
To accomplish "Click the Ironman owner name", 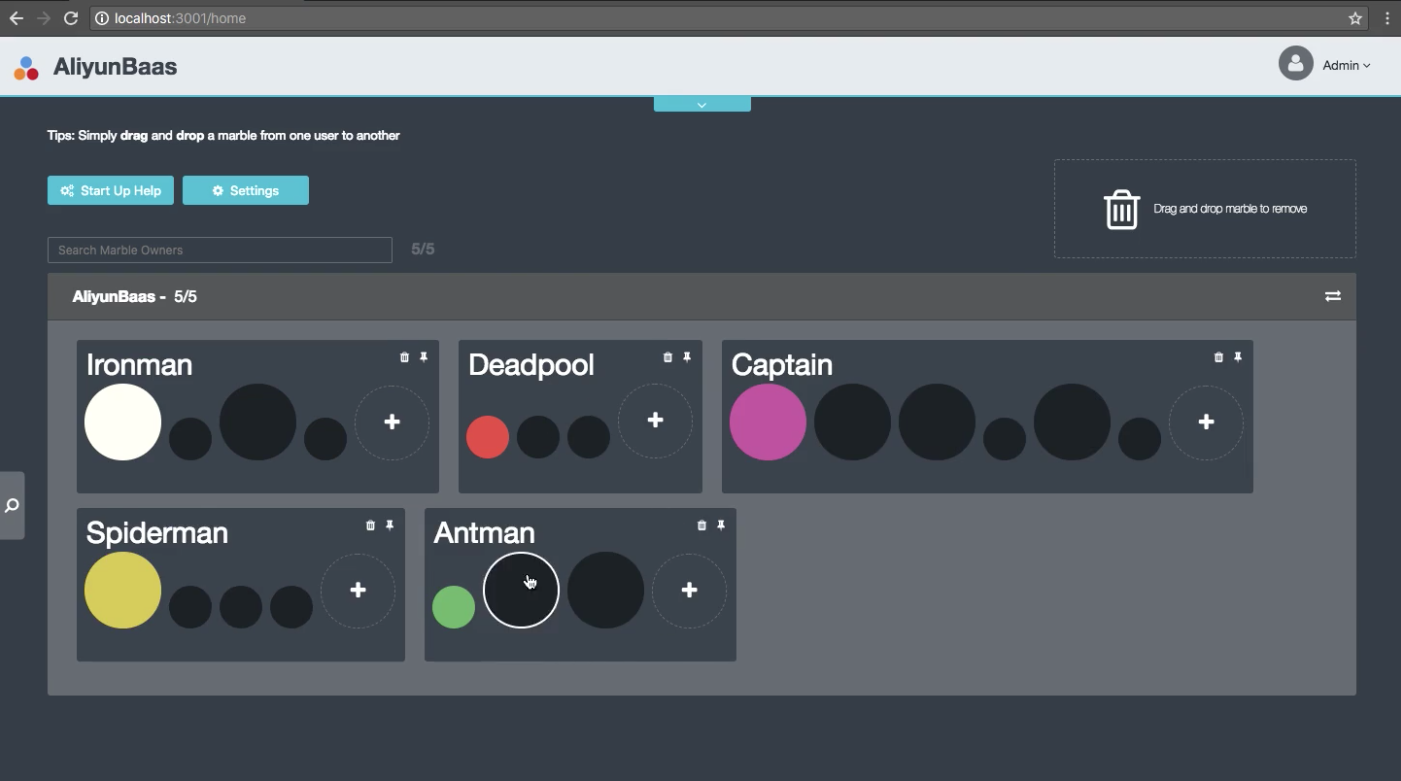I will 139,365.
